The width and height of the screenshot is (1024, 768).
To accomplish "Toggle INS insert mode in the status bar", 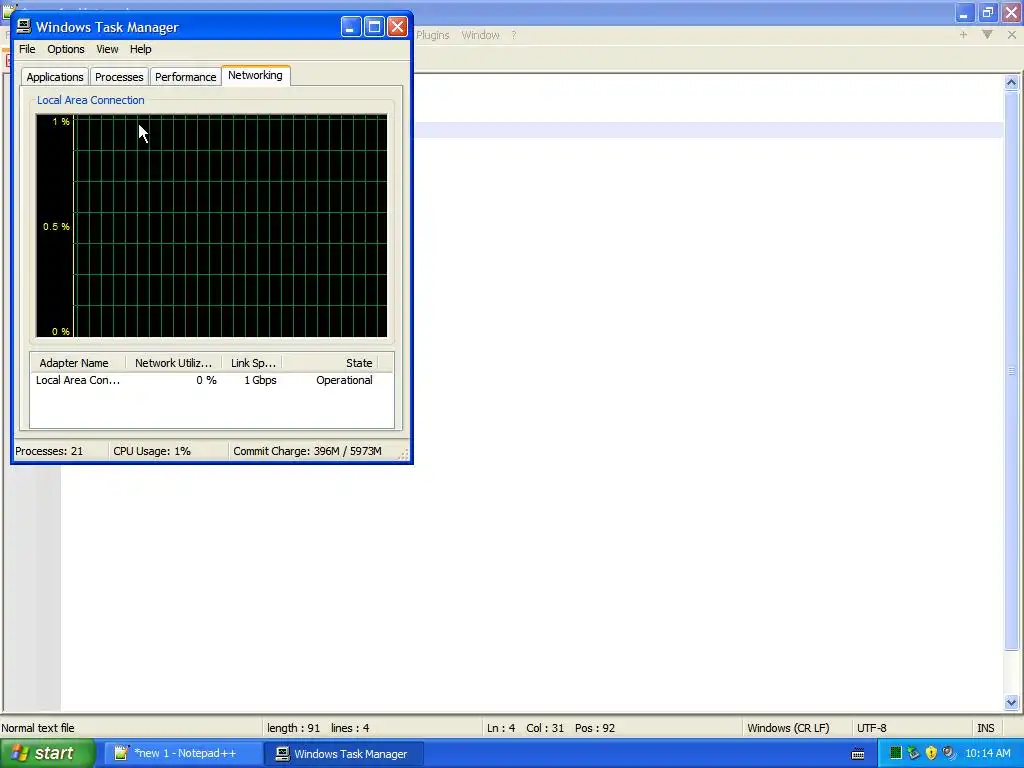I will (985, 728).
